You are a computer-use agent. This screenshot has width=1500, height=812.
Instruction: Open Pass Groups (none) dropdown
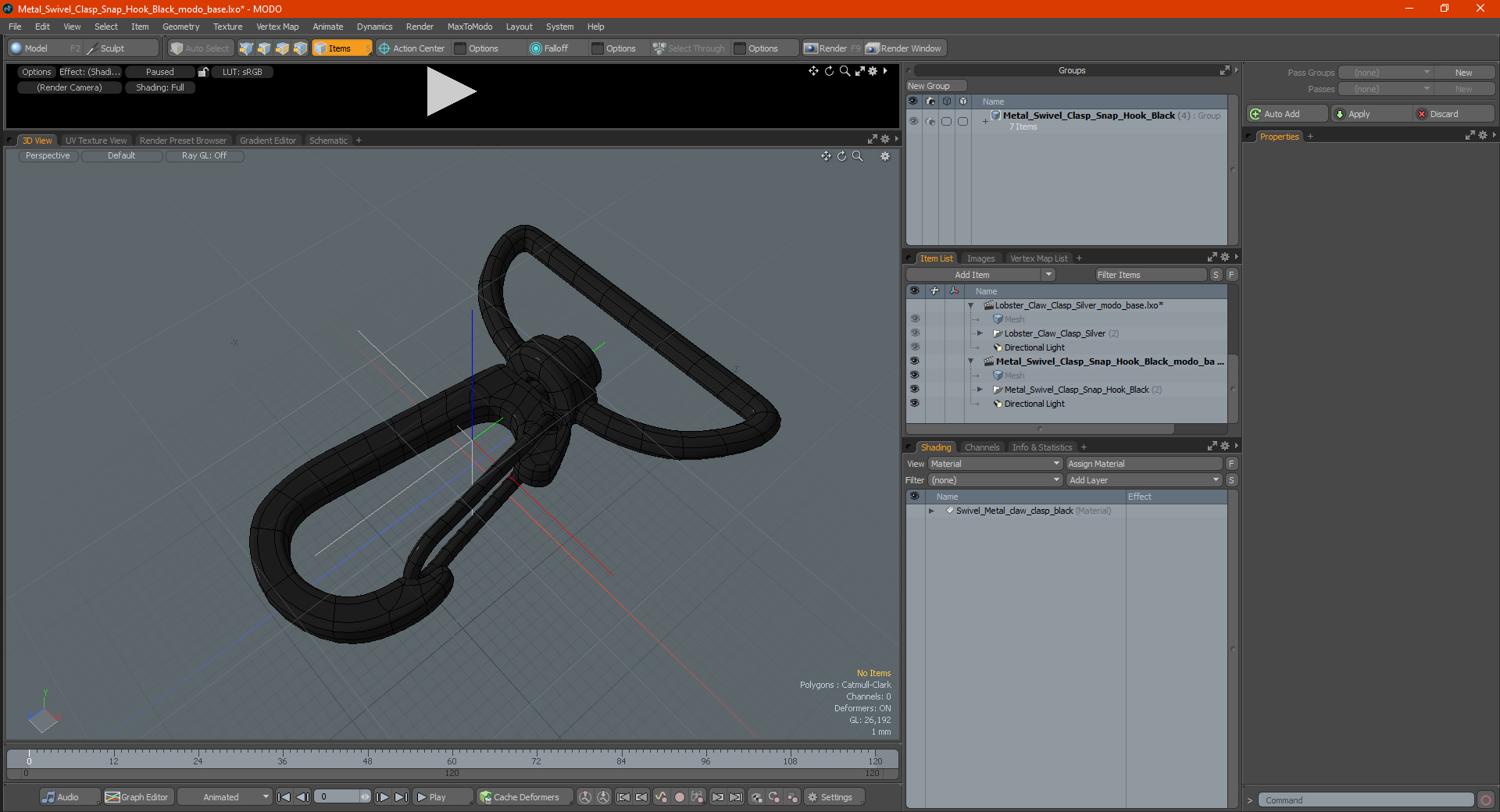(x=1385, y=73)
